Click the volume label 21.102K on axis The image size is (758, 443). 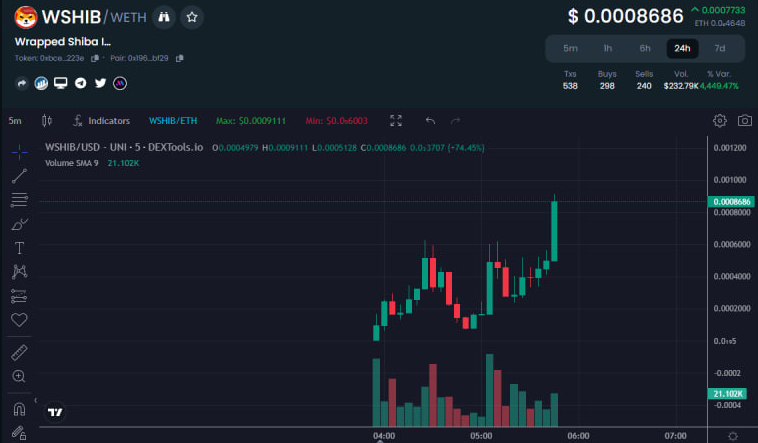727,394
